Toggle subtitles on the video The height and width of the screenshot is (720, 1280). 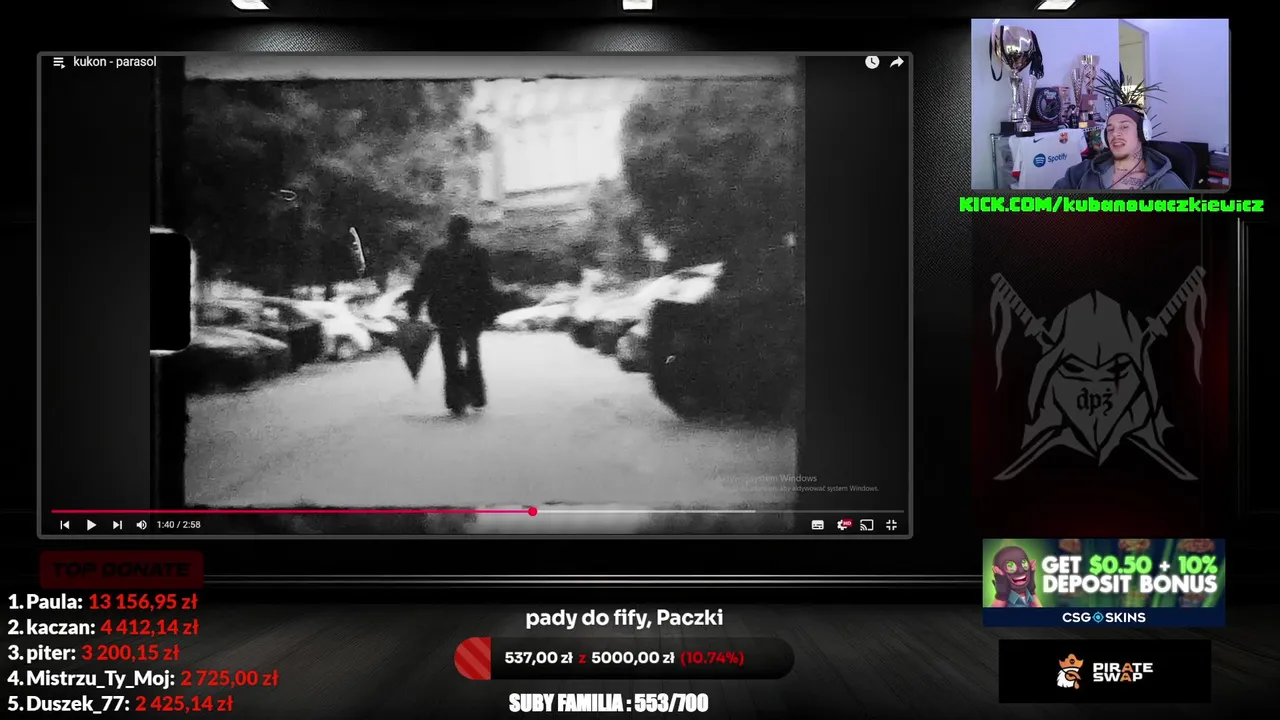point(818,525)
